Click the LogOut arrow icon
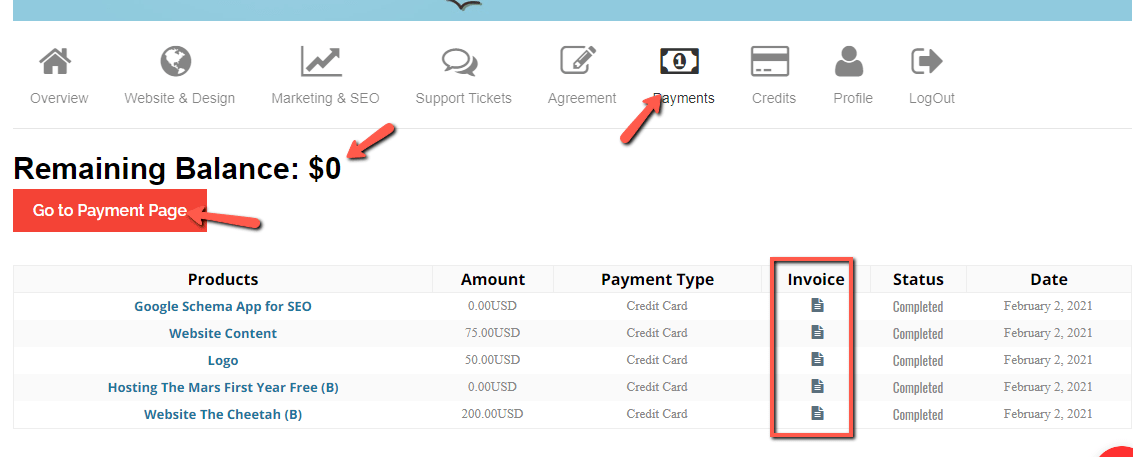 click(927, 62)
